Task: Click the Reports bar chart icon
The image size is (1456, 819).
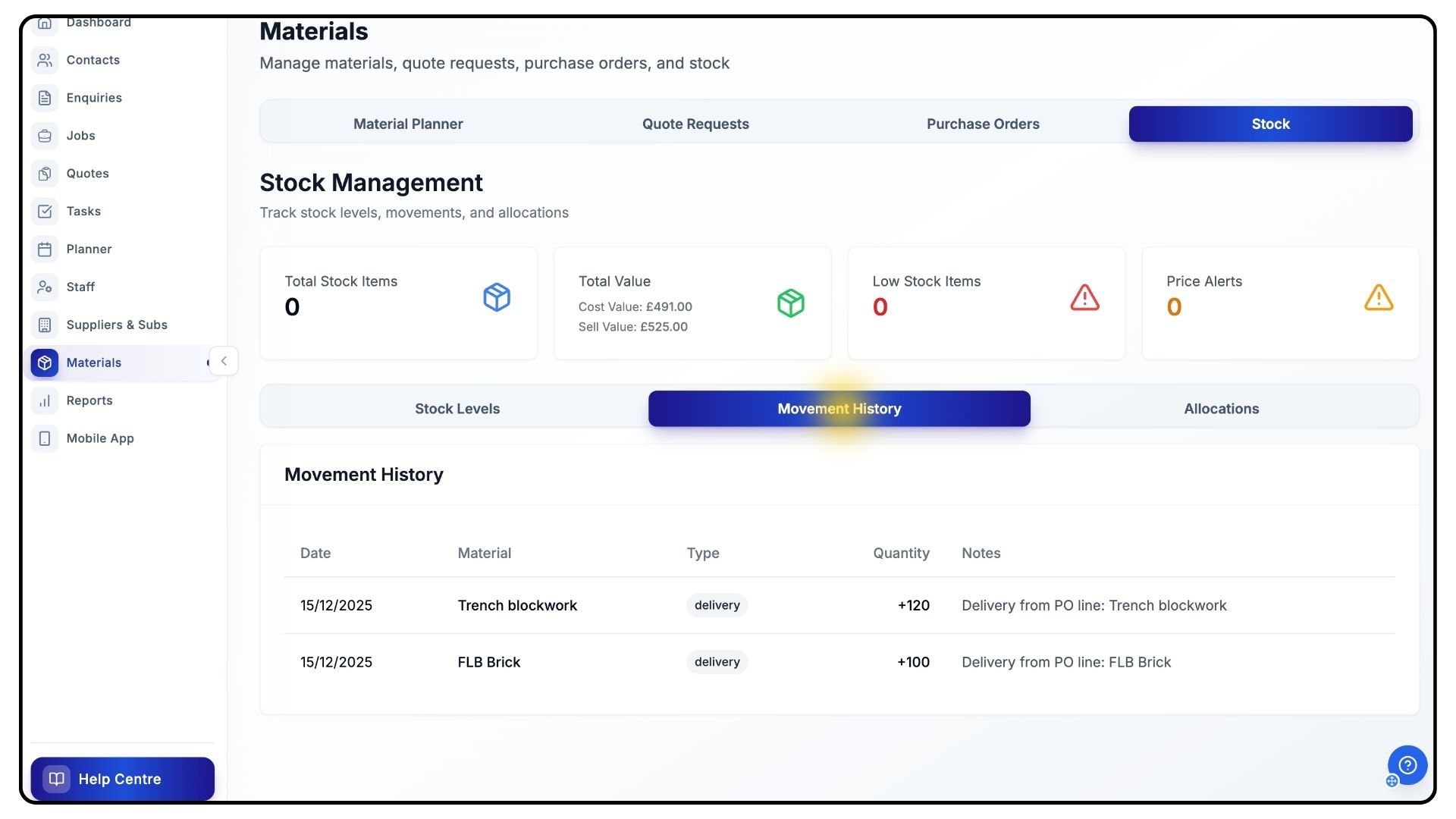Action: click(45, 400)
